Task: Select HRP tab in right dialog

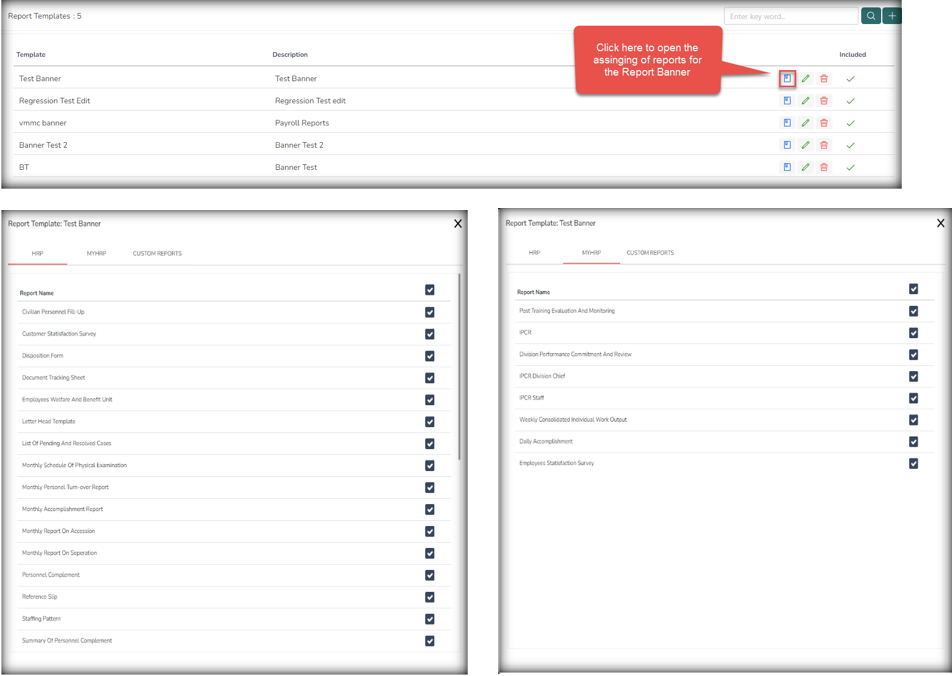Action: tap(534, 253)
